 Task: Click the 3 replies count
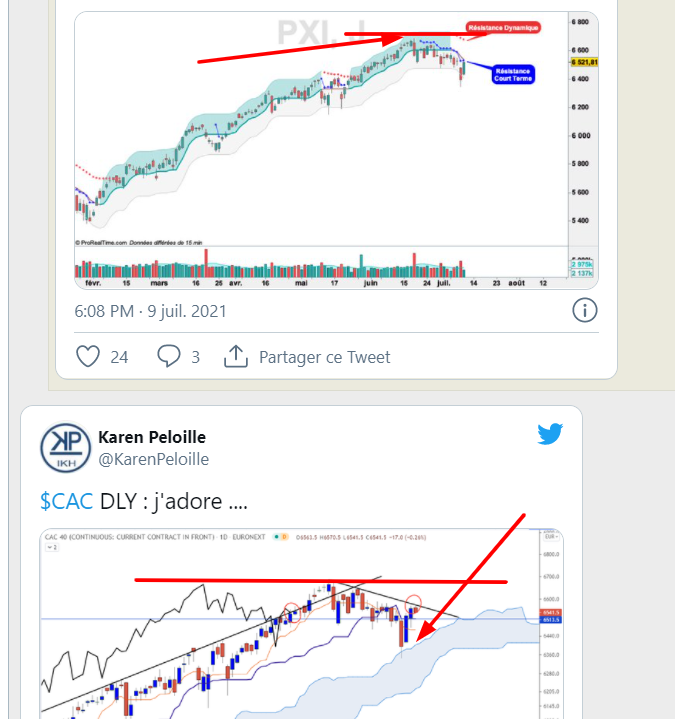click(x=195, y=357)
